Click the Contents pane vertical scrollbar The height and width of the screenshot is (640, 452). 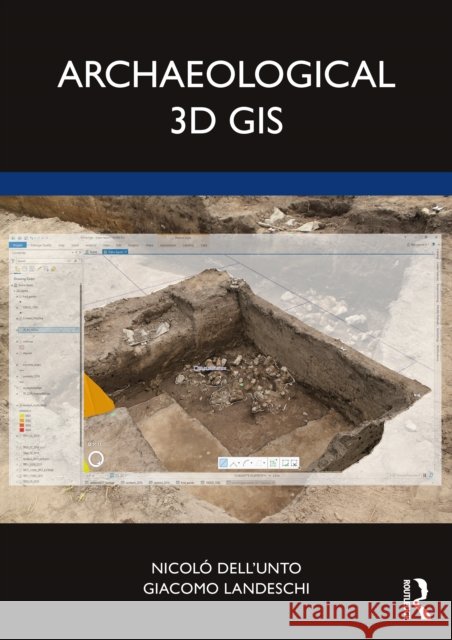coord(81,367)
